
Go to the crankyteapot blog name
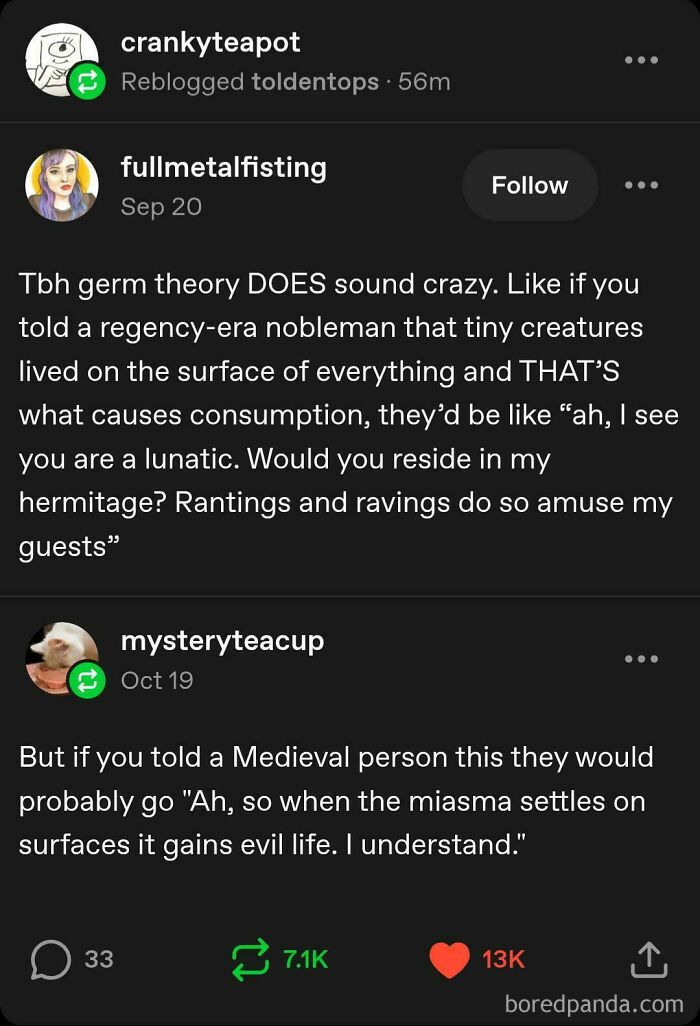pyautogui.click(x=210, y=43)
